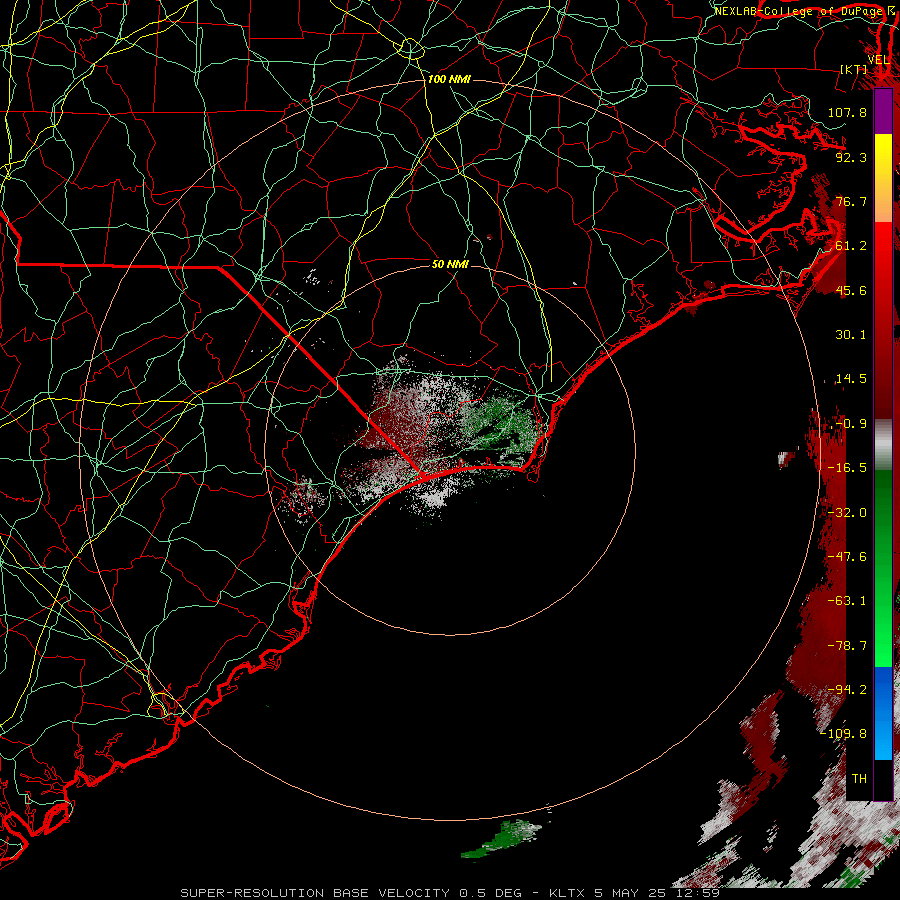Select the 45.6 legend value
The height and width of the screenshot is (900, 900).
tap(851, 290)
